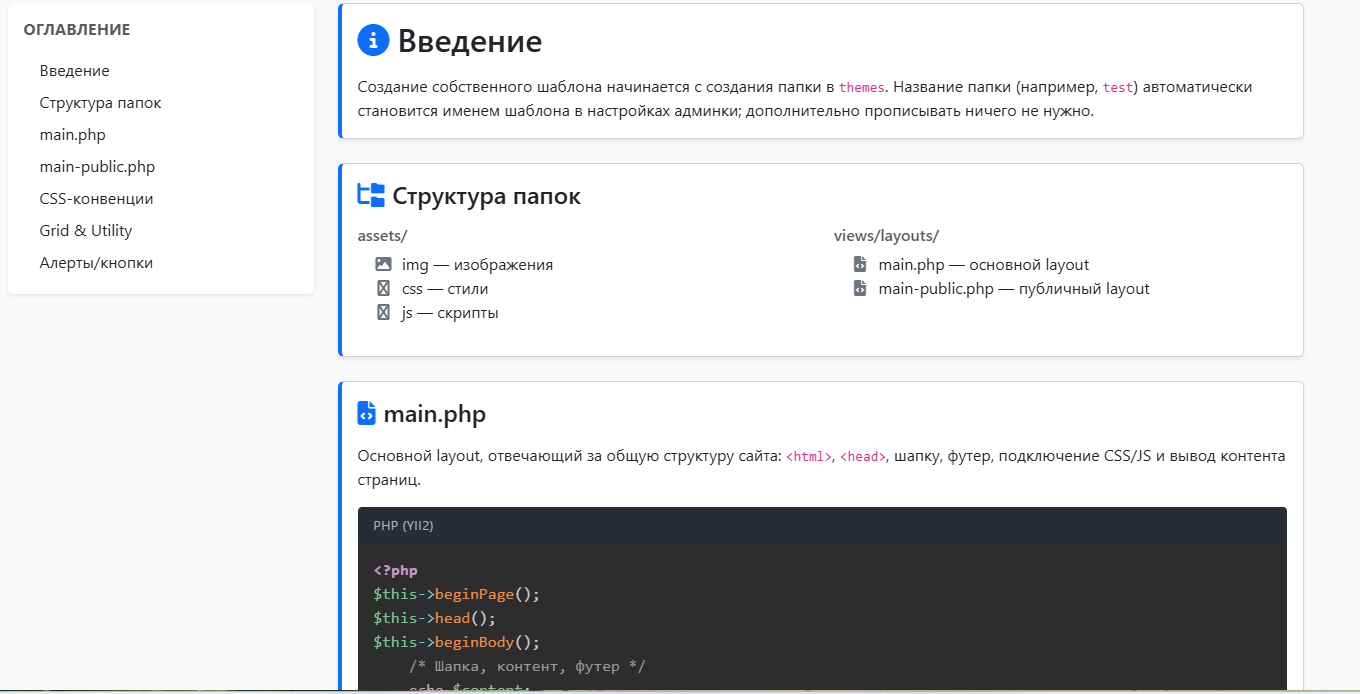Click the file icon next to css — стили
This screenshot has width=1360, height=694.
pos(383,289)
